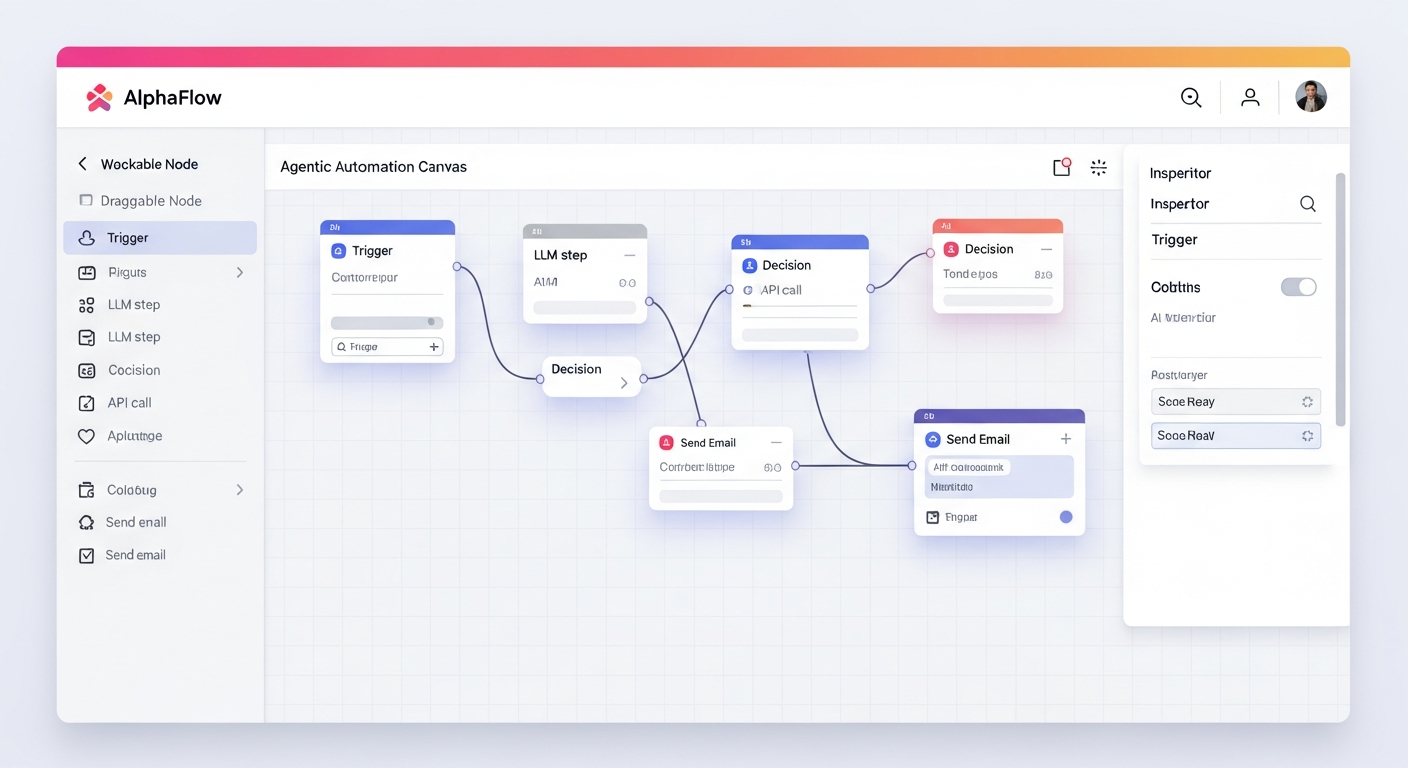Adjust the gray slider in Trigger node
Screen dimensions: 1408x768
(387, 322)
